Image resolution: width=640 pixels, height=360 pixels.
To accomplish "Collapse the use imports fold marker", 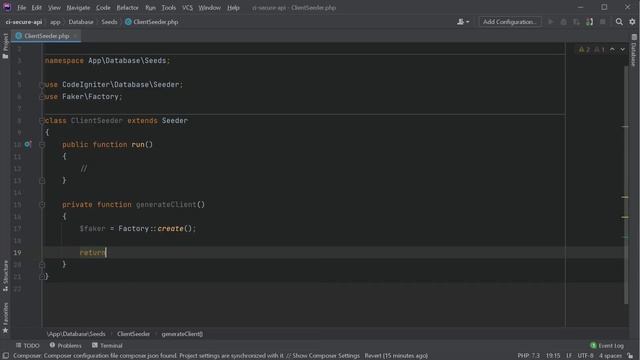I will click(42, 84).
